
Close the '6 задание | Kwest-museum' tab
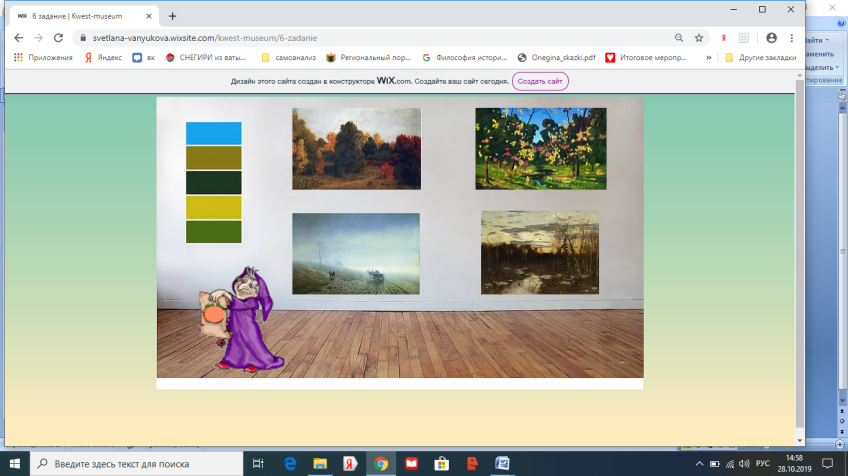(x=149, y=16)
